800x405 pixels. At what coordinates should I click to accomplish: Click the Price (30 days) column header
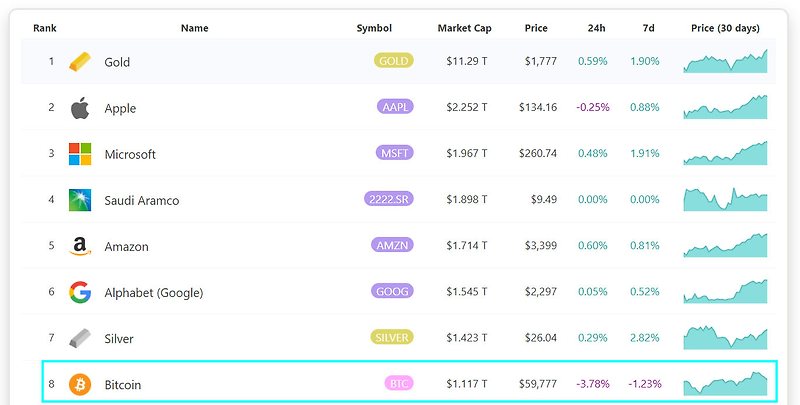tap(725, 28)
